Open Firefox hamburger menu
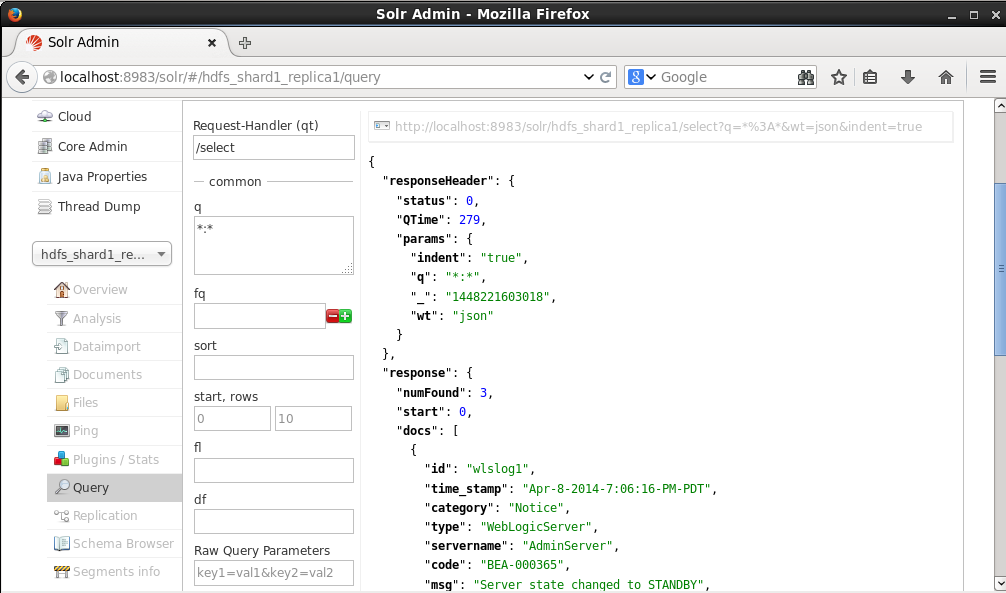The height and width of the screenshot is (593, 1006). click(x=987, y=77)
